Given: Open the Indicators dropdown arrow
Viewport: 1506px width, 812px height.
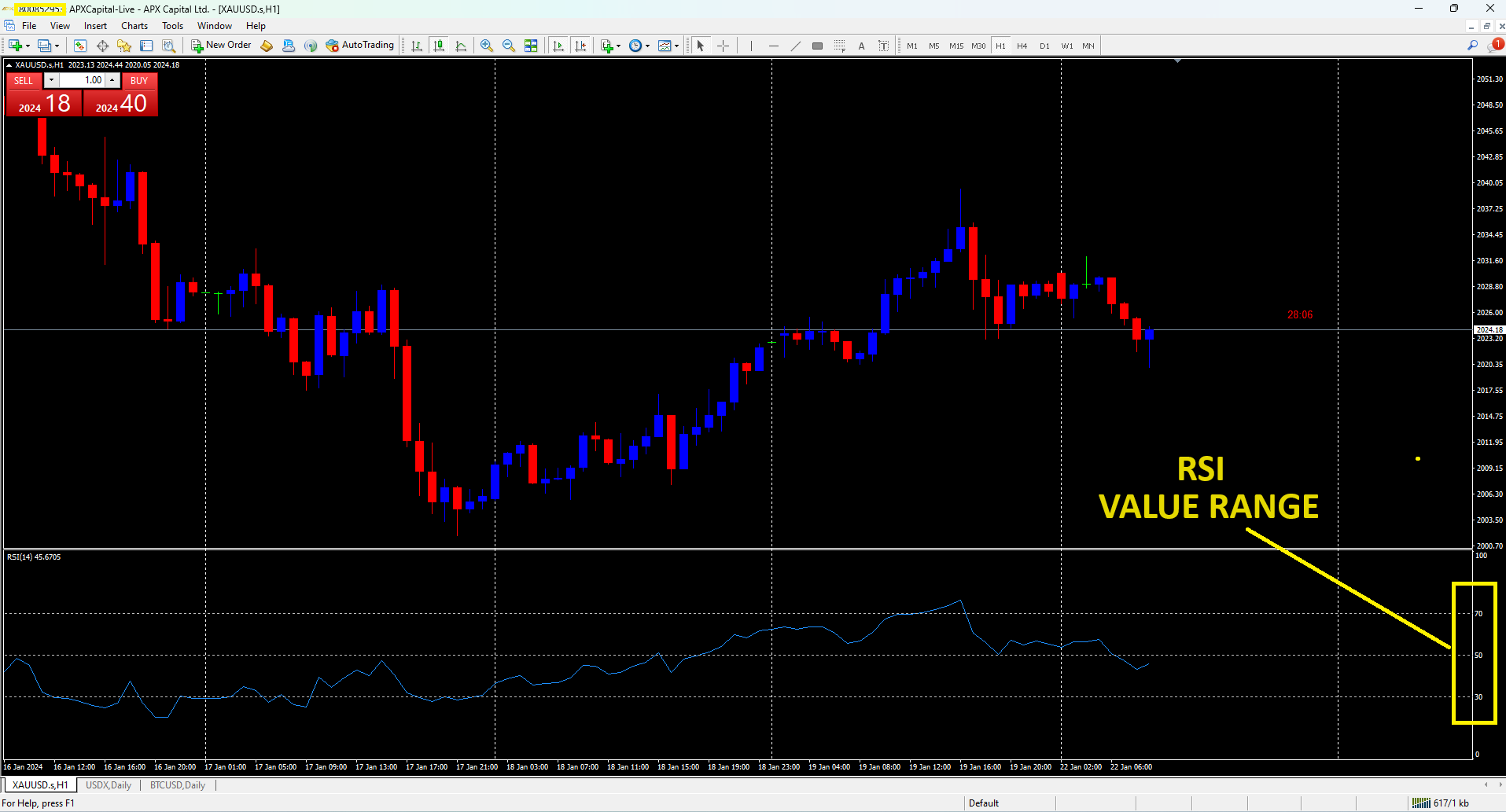Looking at the screenshot, I should pos(618,46).
